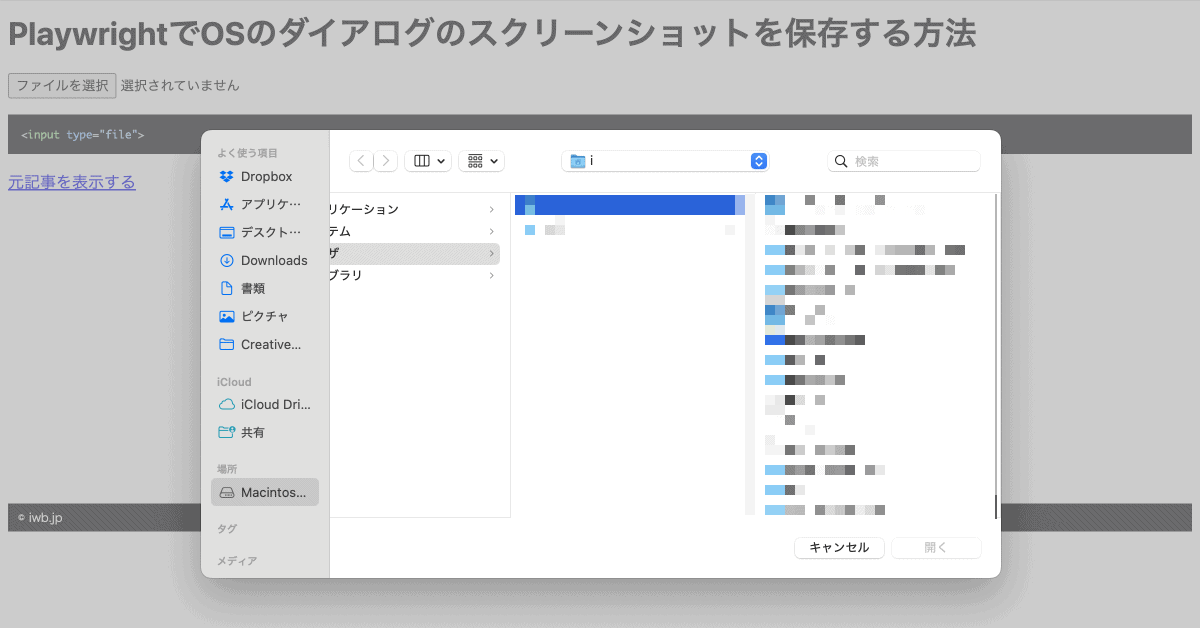Open the 書類 document icon
Image resolution: width=1200 pixels, height=628 pixels.
pos(227,288)
